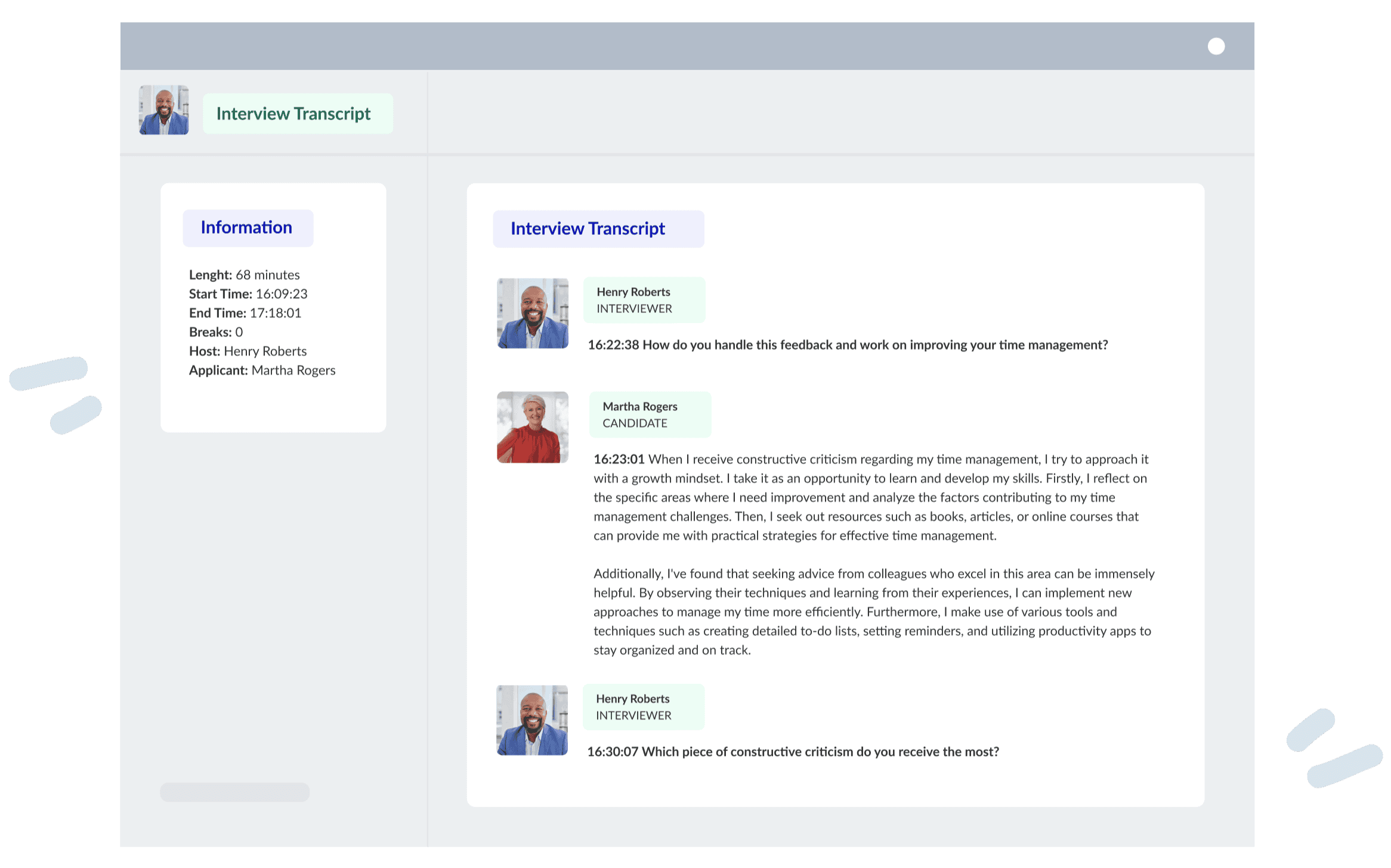Click the Martha Rogers candidate photo
Screen dimensions: 1391x868
pyautogui.click(x=532, y=427)
